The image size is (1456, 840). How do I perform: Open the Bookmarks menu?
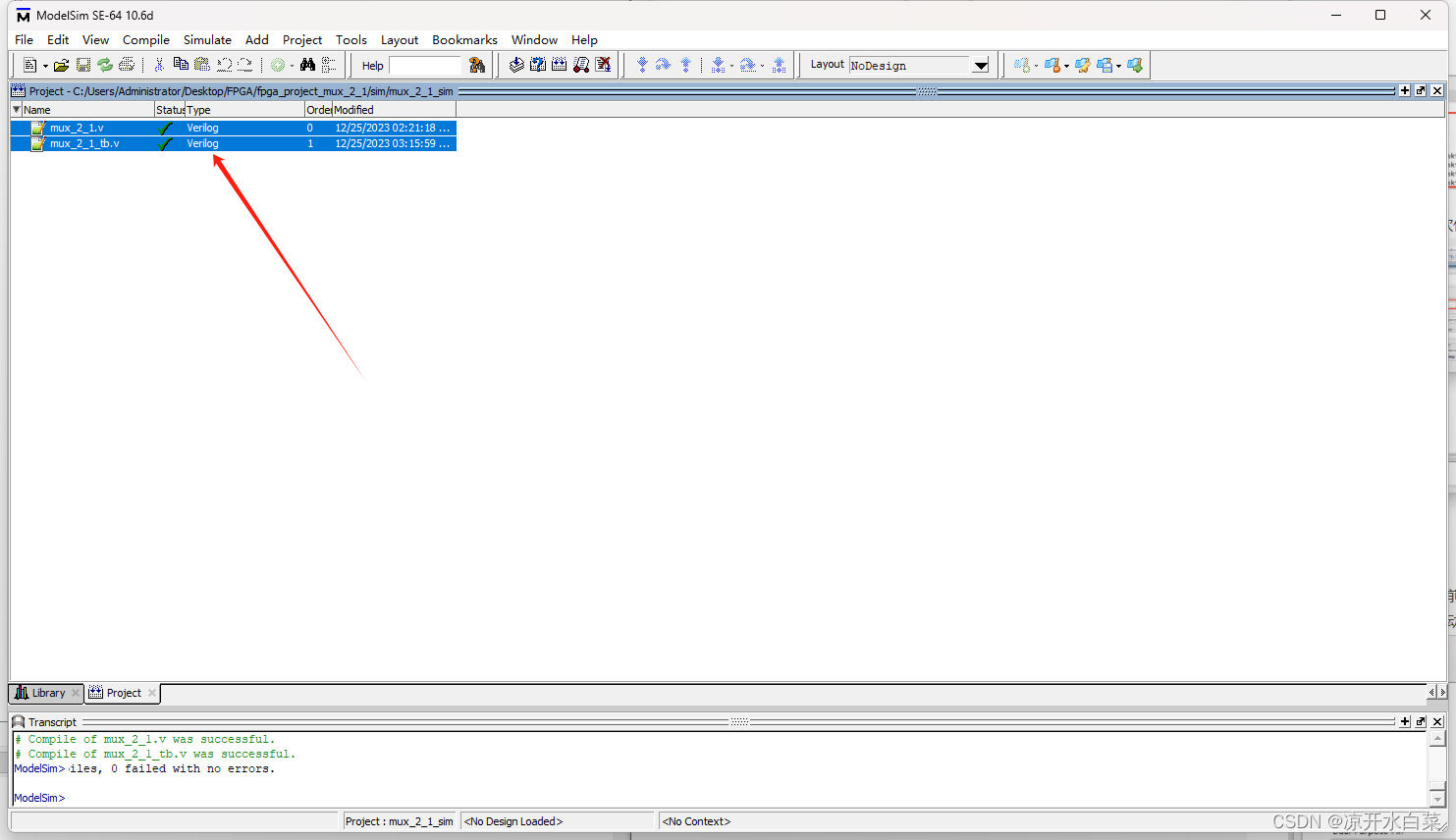pyautogui.click(x=464, y=40)
